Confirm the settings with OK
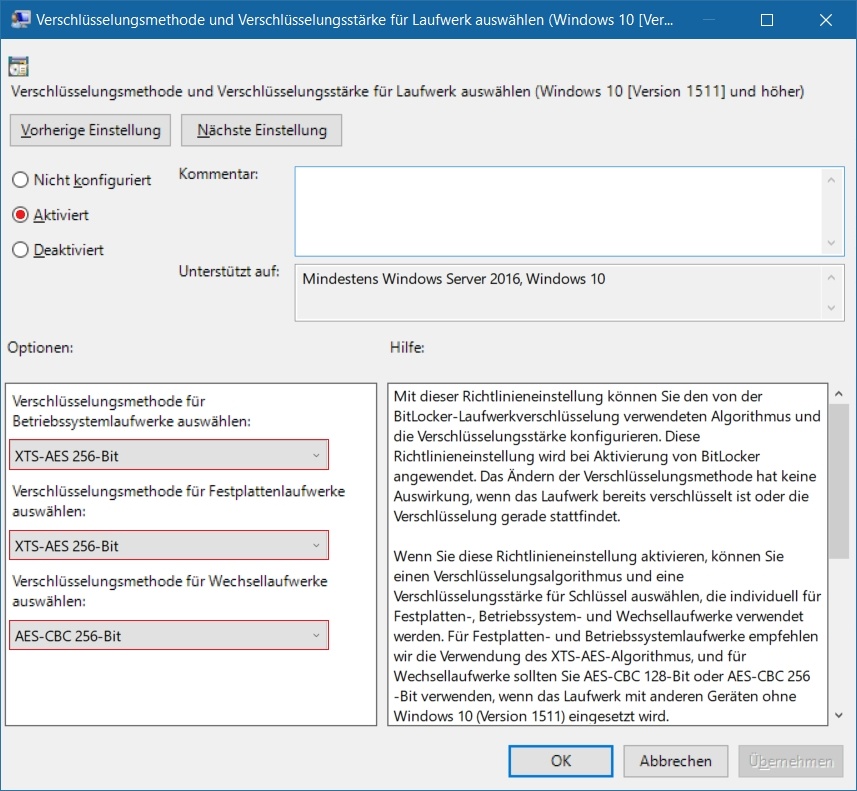This screenshot has height=791, width=857. click(561, 761)
